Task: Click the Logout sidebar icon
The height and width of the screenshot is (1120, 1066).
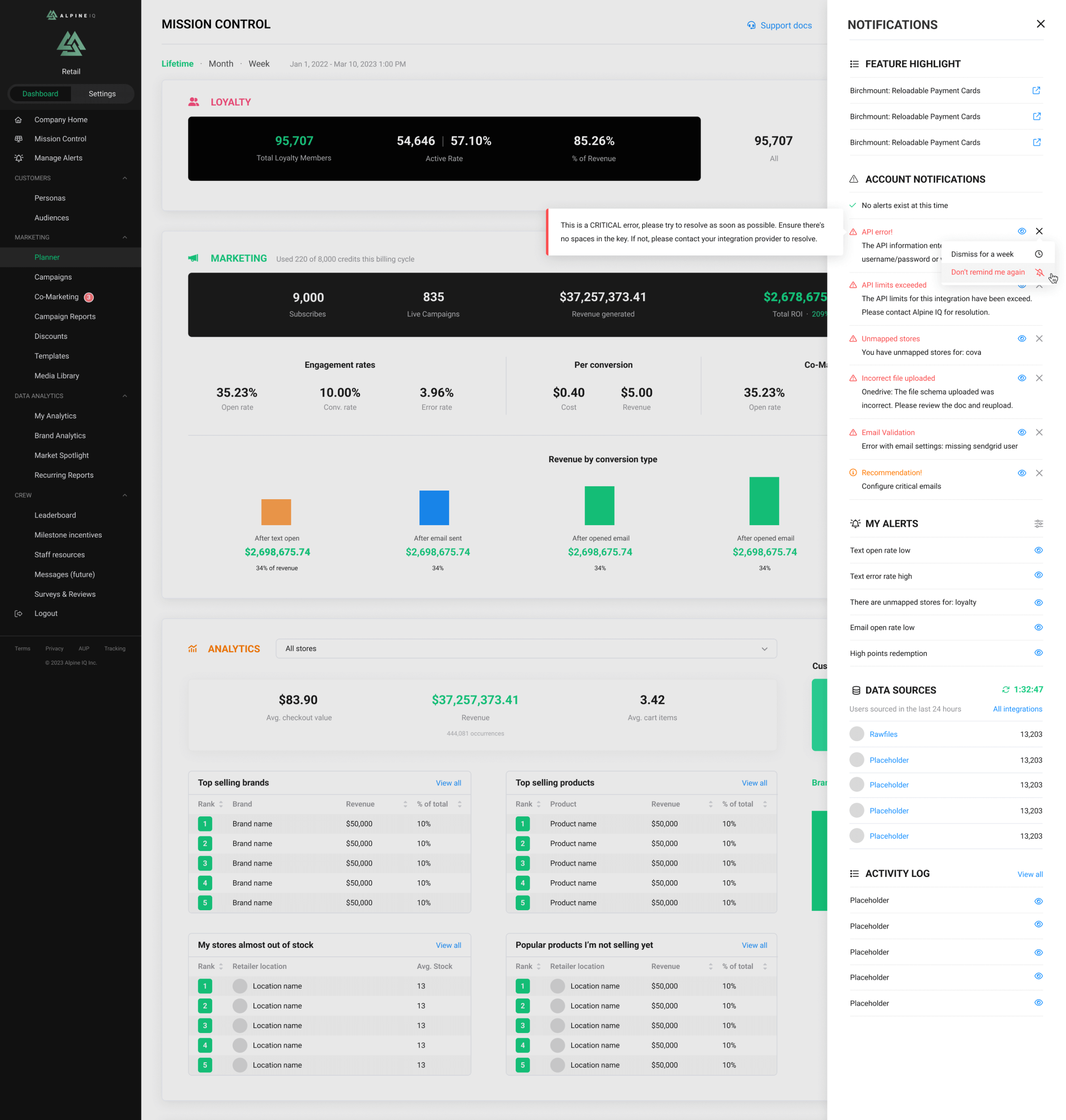Action: click(19, 613)
